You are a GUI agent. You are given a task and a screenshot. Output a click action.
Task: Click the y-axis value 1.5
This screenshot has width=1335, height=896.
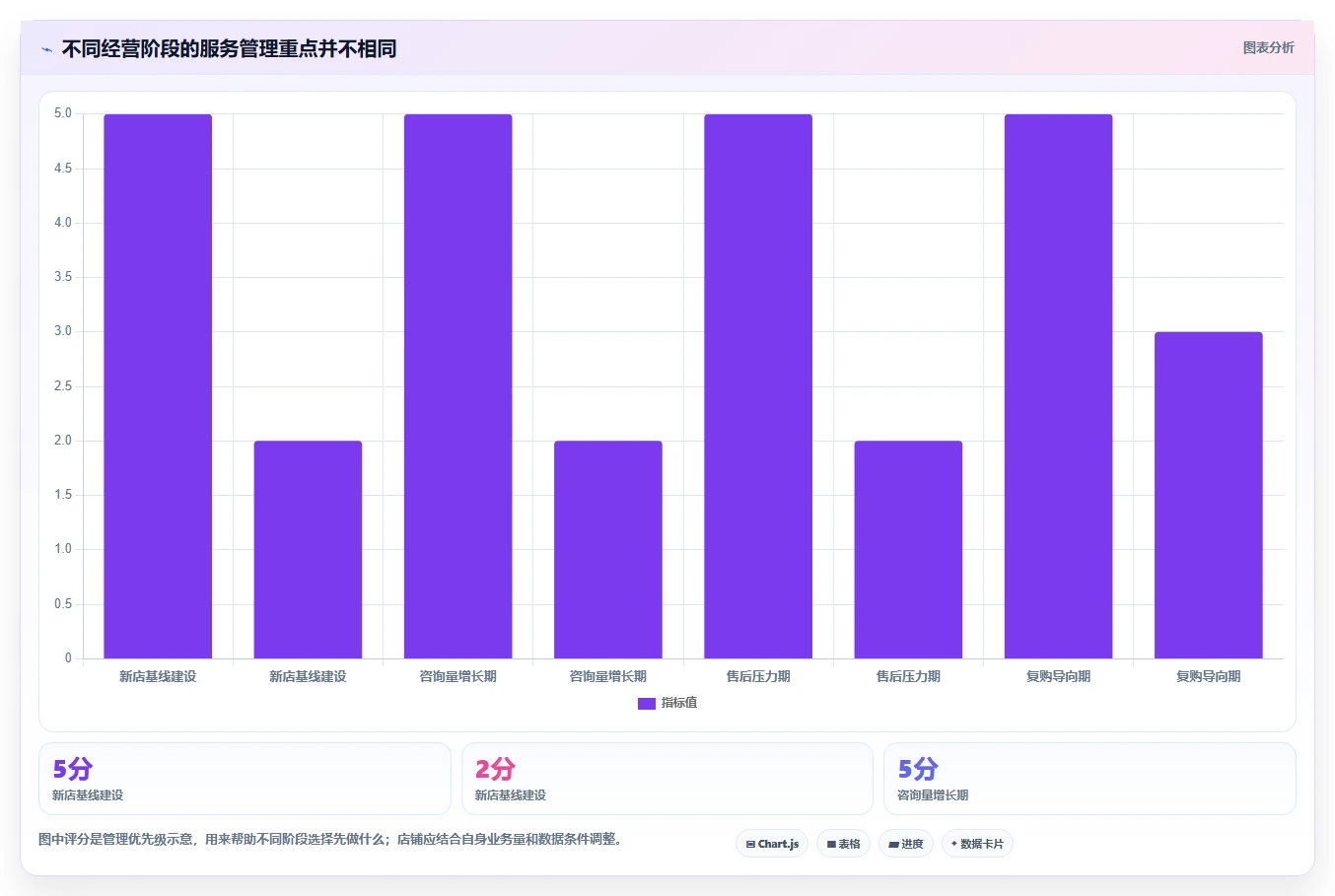click(x=63, y=495)
